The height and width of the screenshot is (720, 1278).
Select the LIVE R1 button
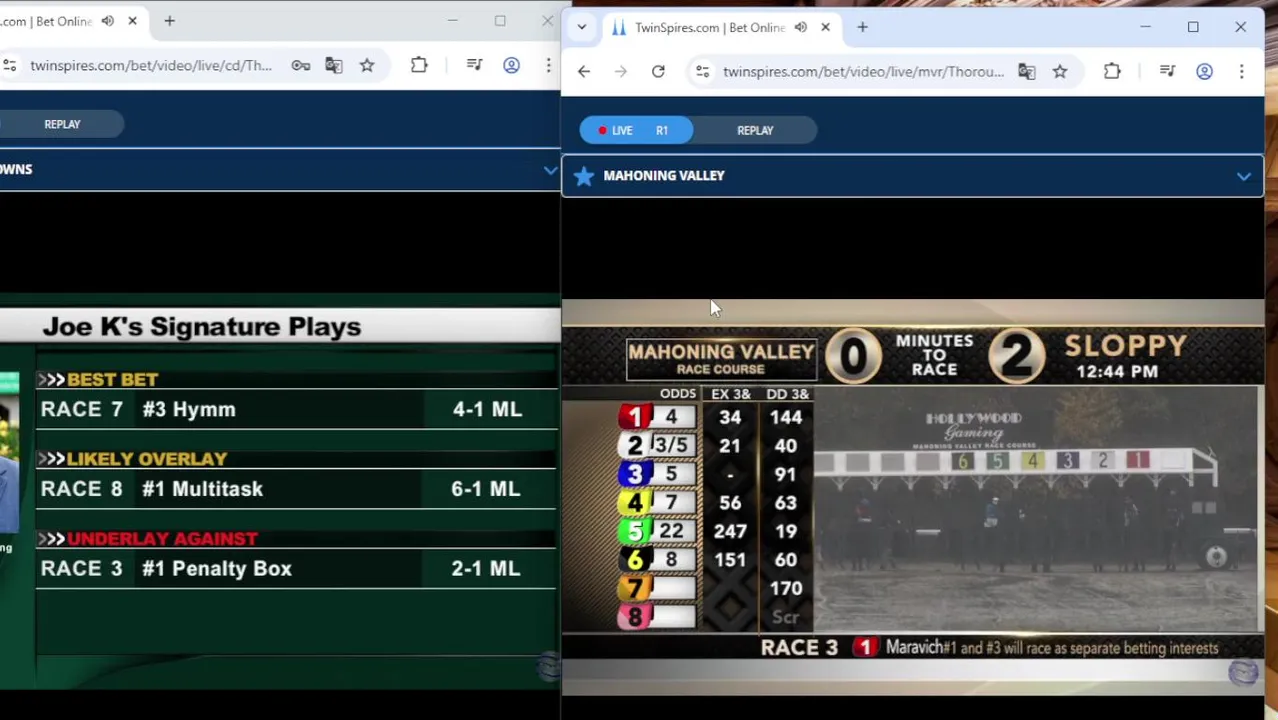coord(635,130)
